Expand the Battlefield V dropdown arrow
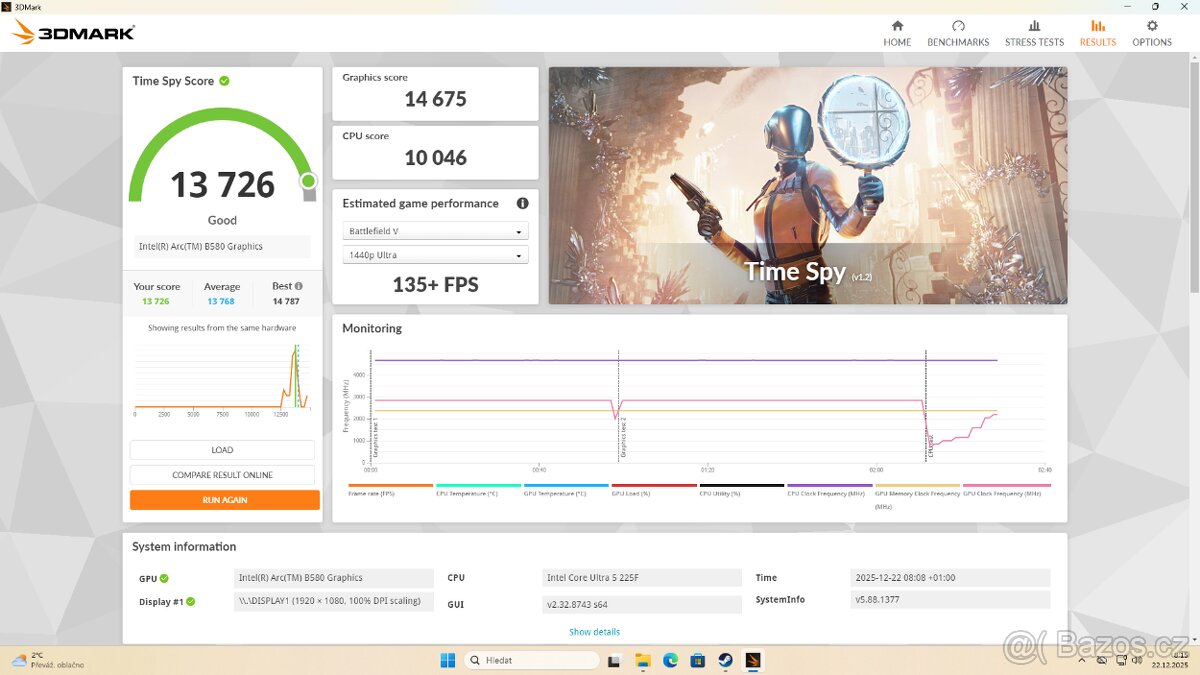Screen dimensions: 1200x675 [x=519, y=230]
